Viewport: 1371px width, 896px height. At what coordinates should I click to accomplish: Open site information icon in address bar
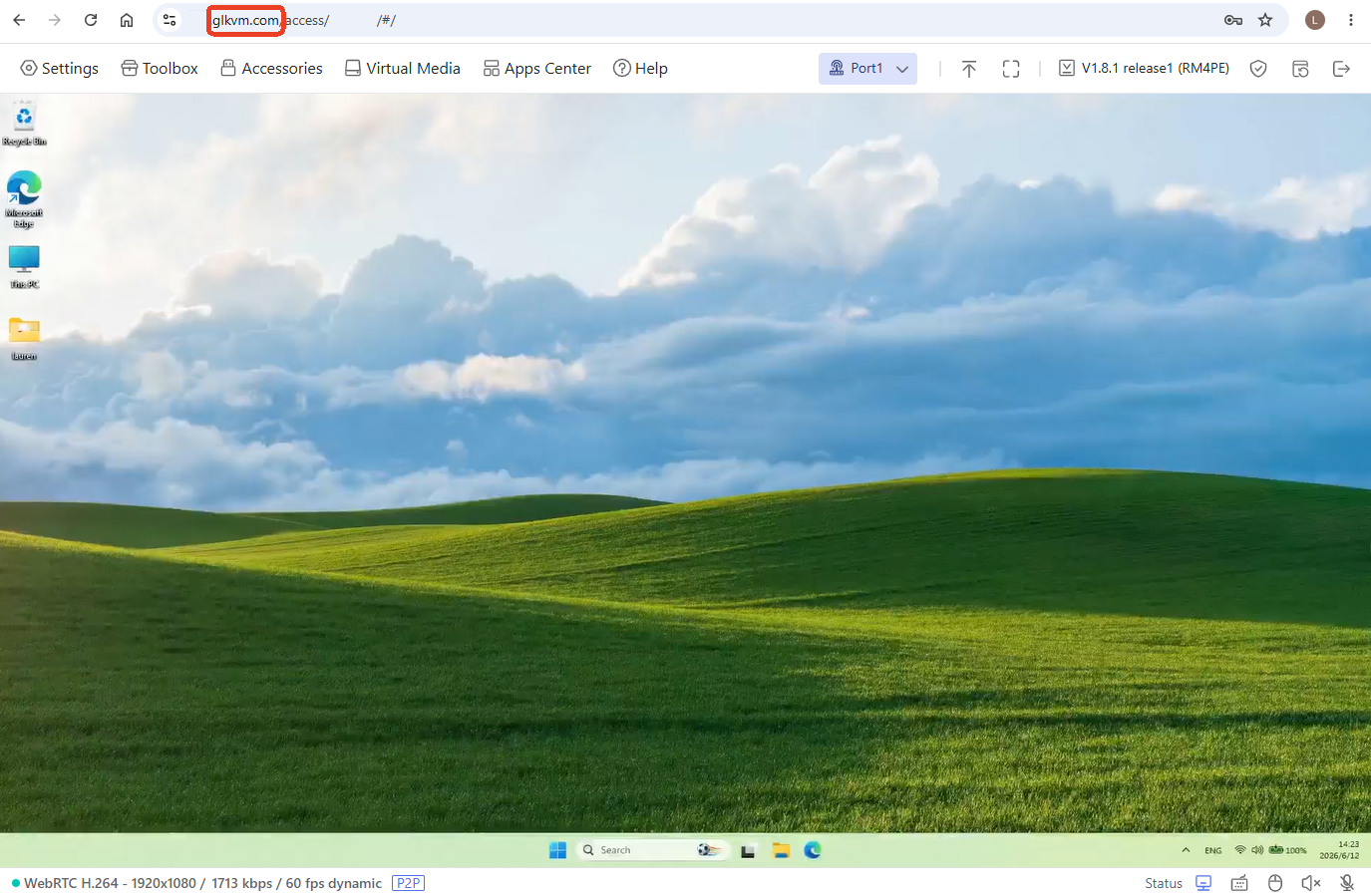[x=170, y=20]
